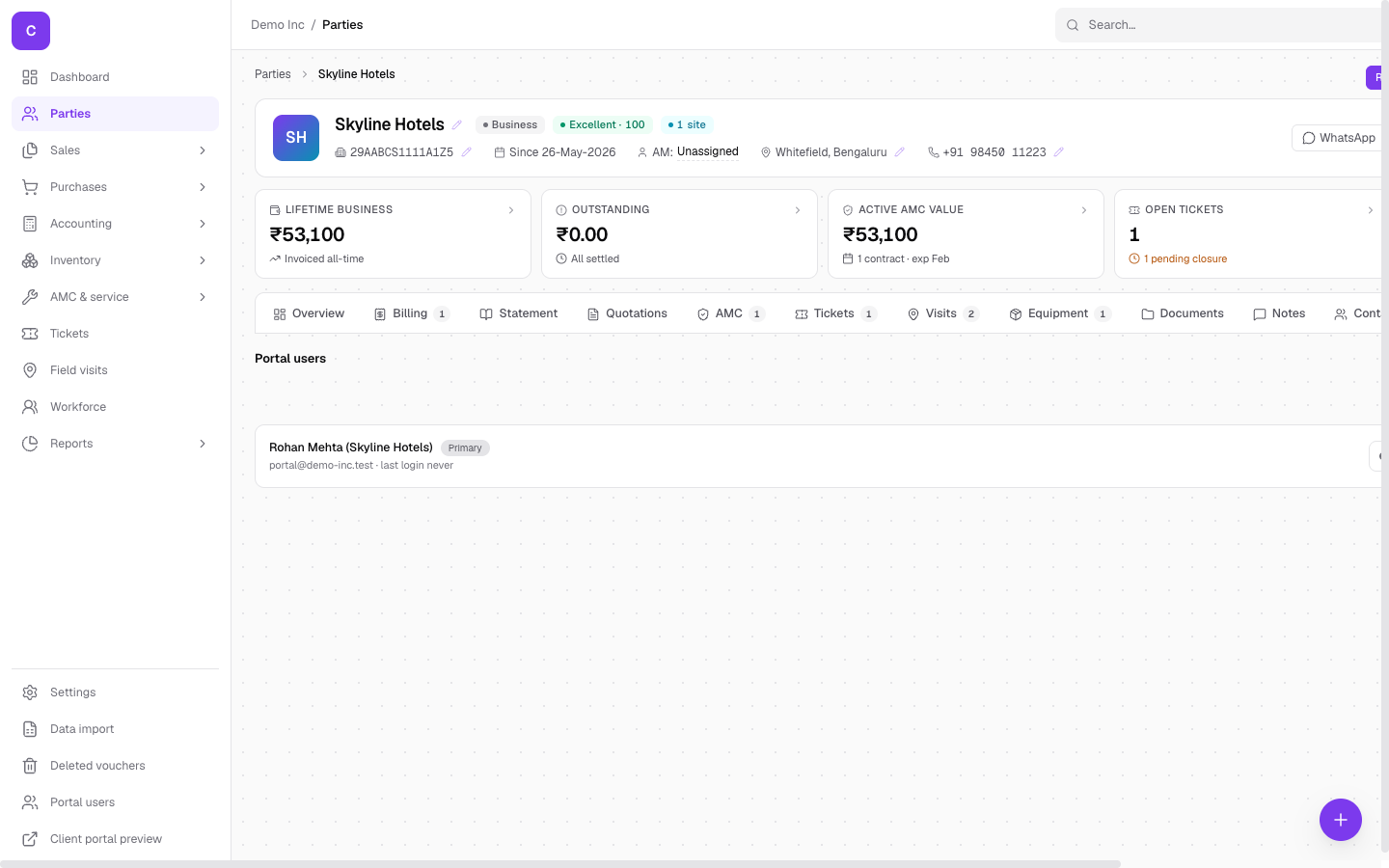Expand the Sales menu chevron
This screenshot has height=868, width=1389.
pyautogui.click(x=203, y=150)
